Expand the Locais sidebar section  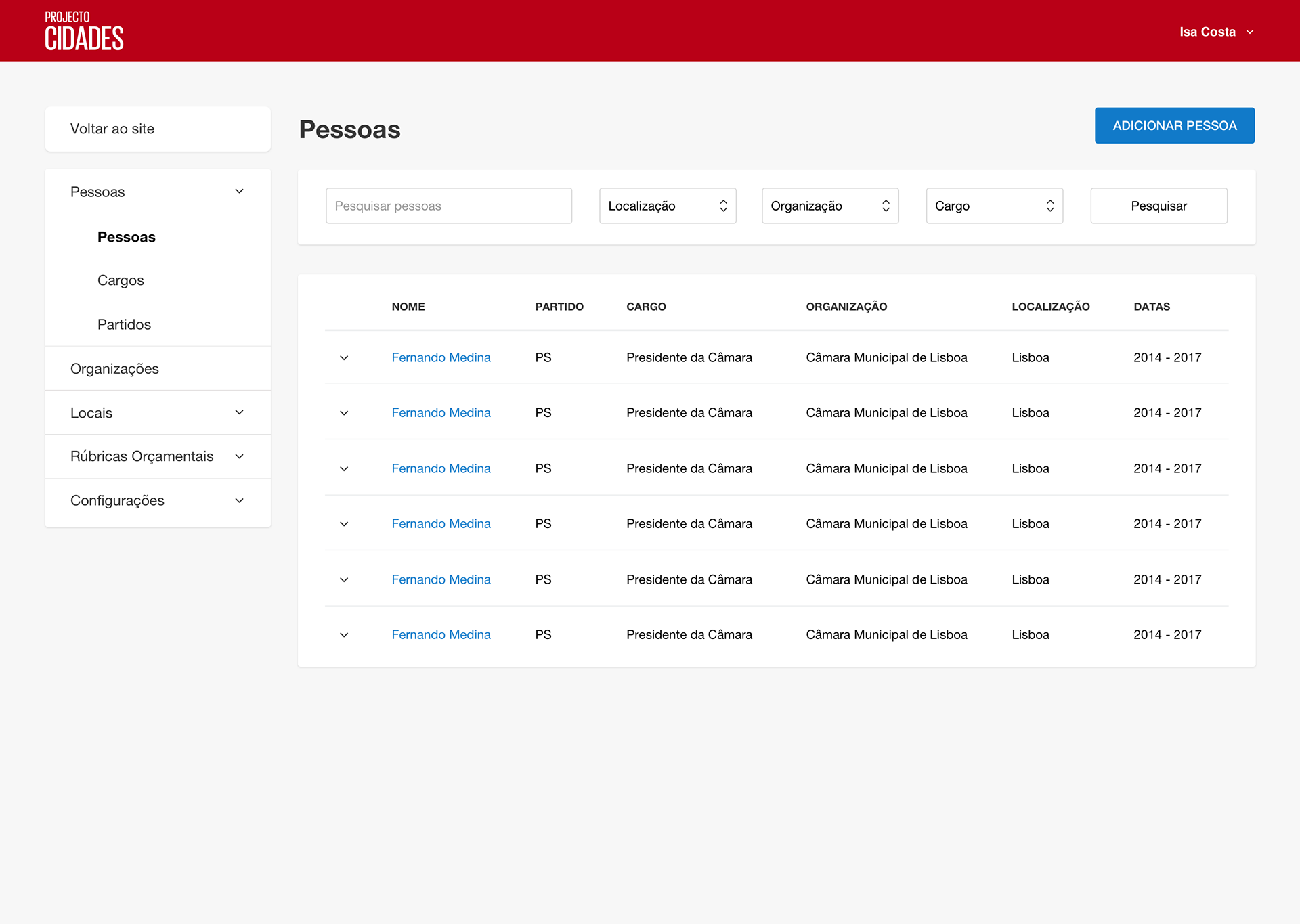239,412
